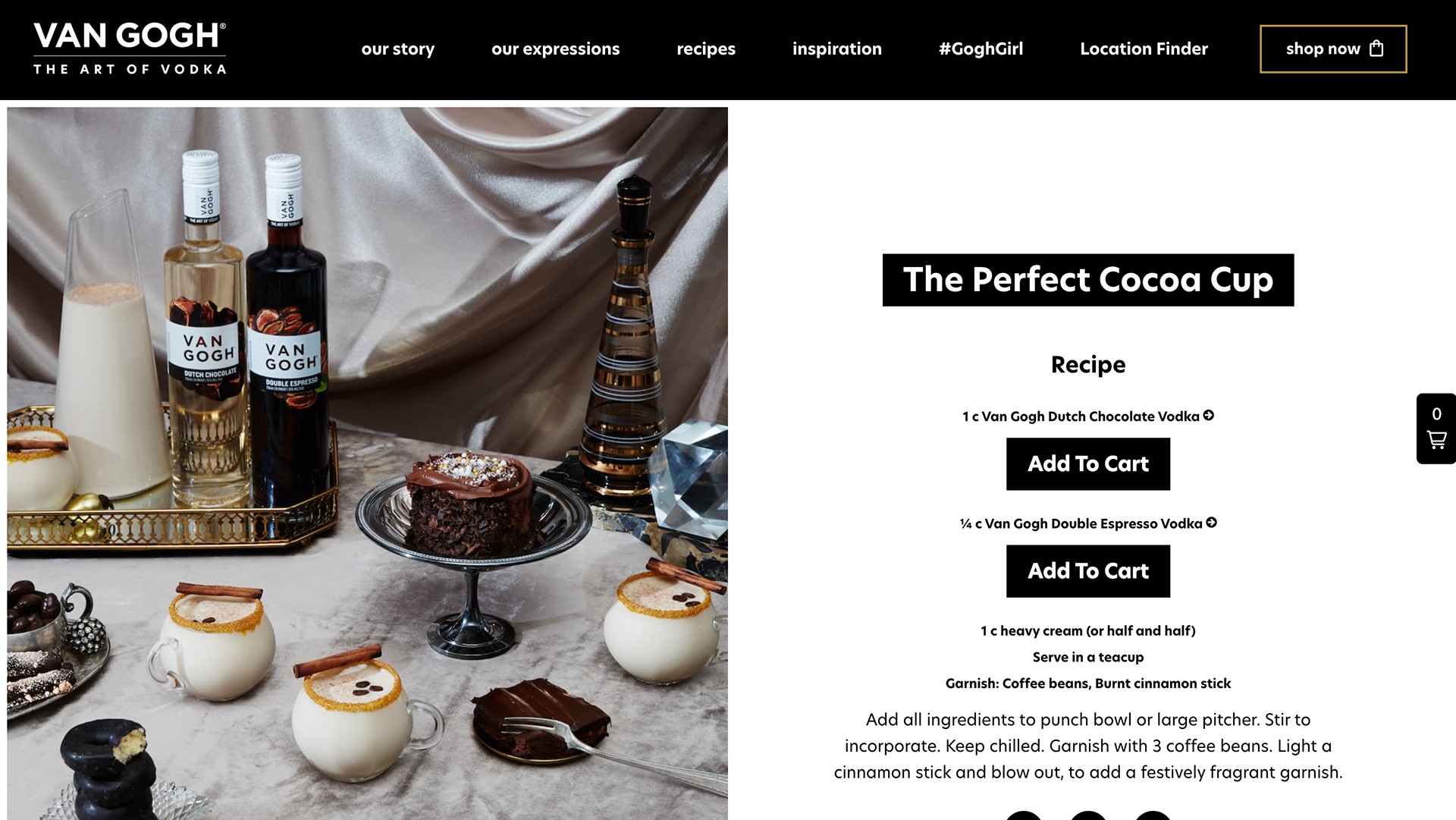The height and width of the screenshot is (820, 1456).
Task: Click the third round share icon below recipe
Action: coord(1153,815)
